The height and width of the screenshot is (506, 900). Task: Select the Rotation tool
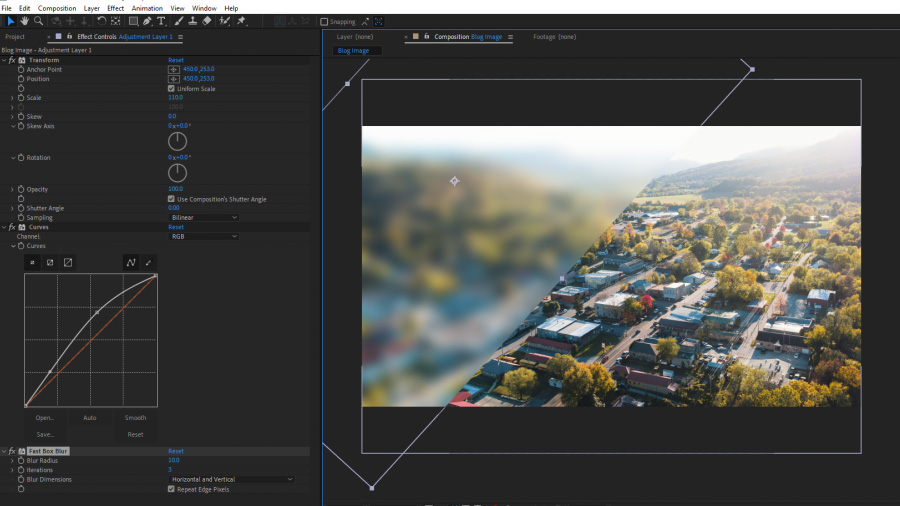click(101, 21)
